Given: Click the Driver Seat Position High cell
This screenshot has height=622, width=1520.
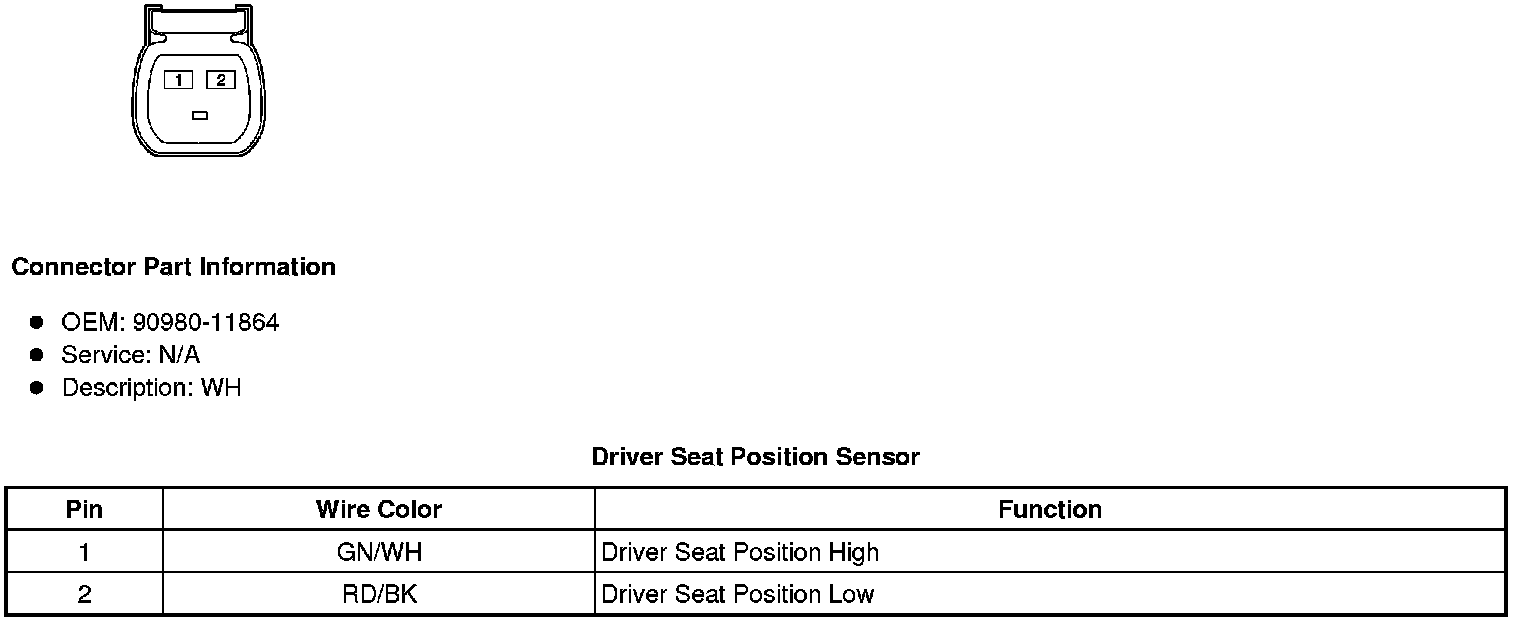Looking at the screenshot, I should (740, 552).
